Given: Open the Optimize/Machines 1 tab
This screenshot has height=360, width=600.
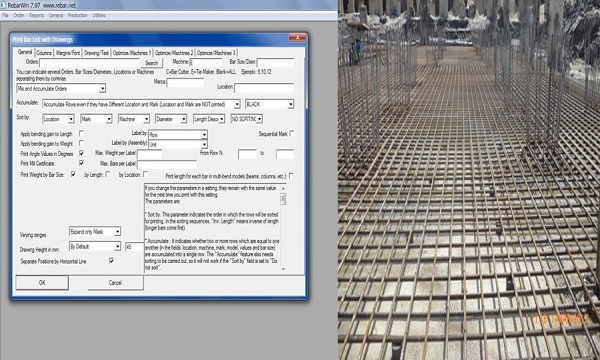Looking at the screenshot, I should [132, 53].
